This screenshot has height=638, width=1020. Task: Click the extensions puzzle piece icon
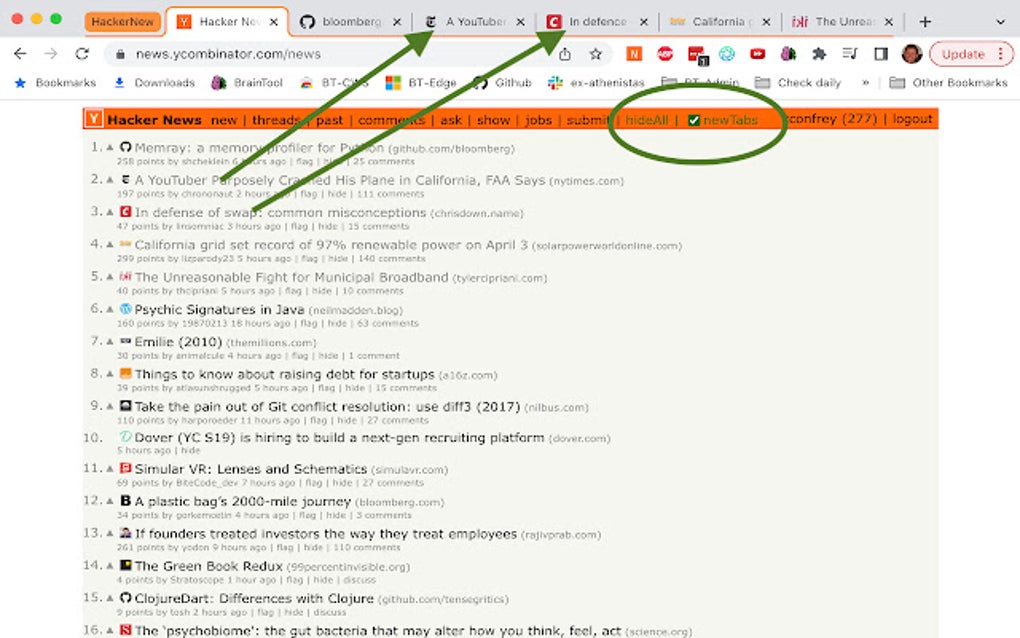[818, 55]
